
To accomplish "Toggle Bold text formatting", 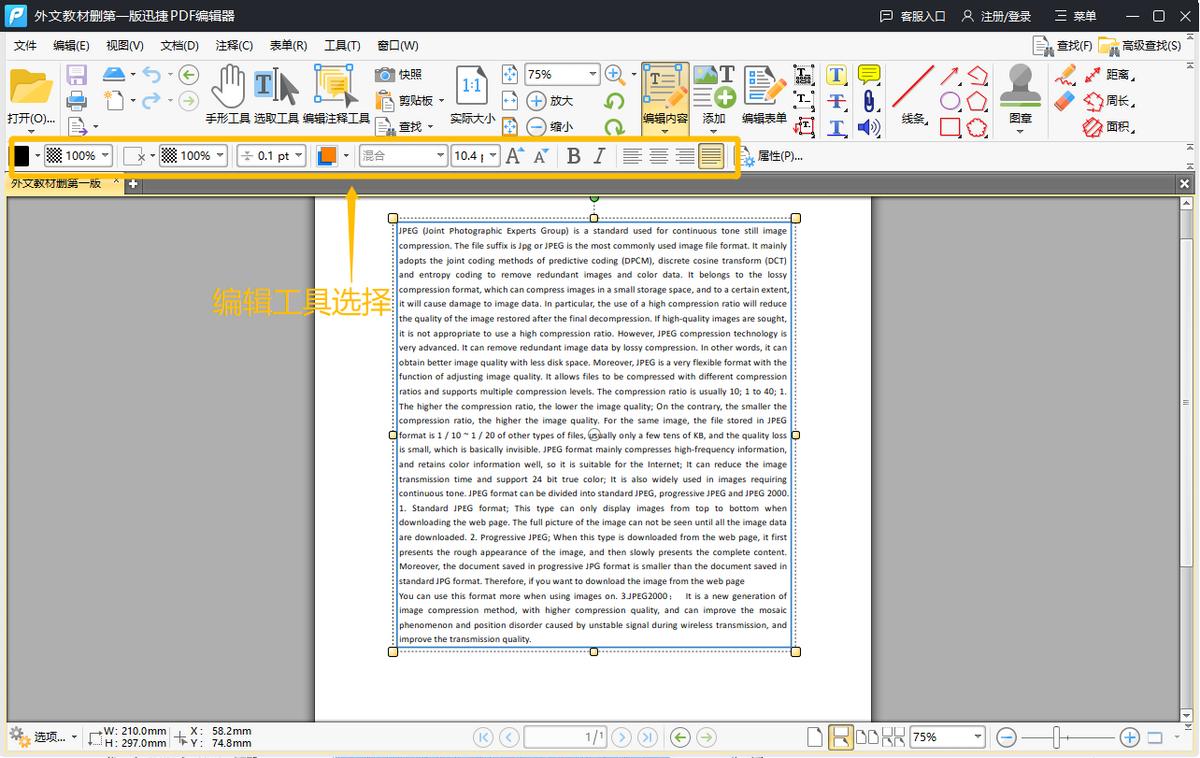I will coord(573,156).
